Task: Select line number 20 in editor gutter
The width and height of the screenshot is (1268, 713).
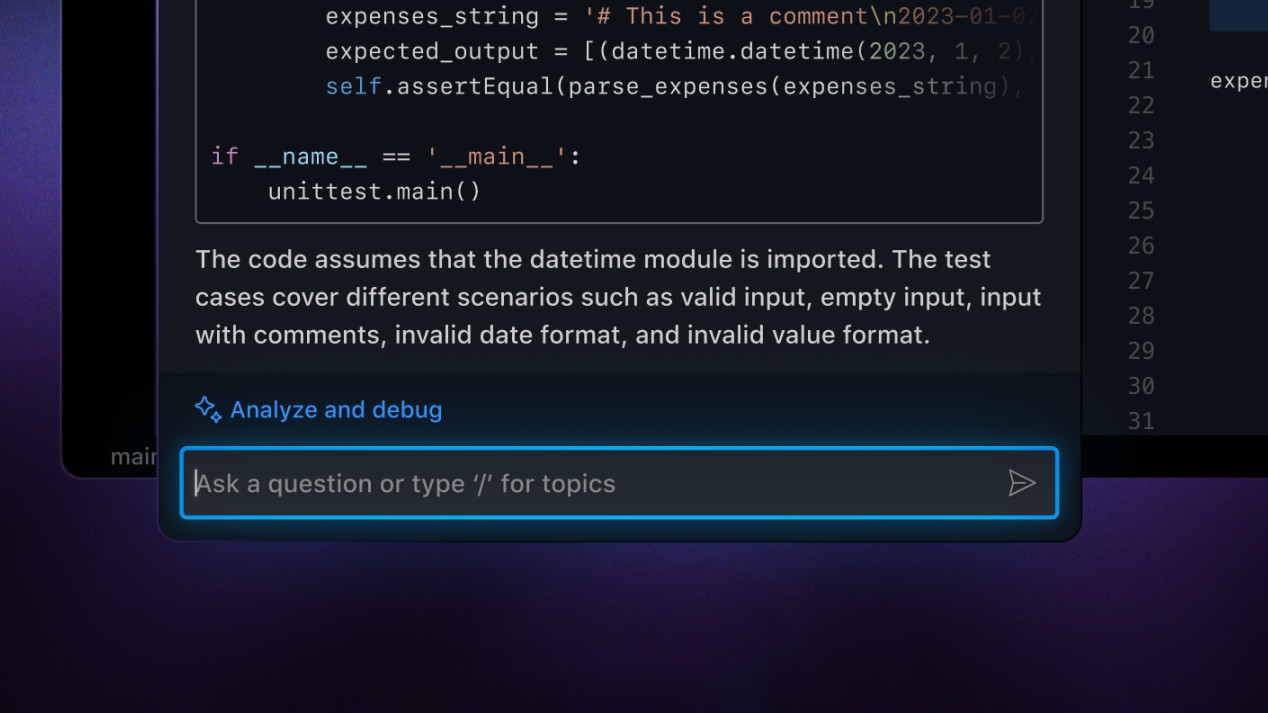Action: pyautogui.click(x=1141, y=36)
